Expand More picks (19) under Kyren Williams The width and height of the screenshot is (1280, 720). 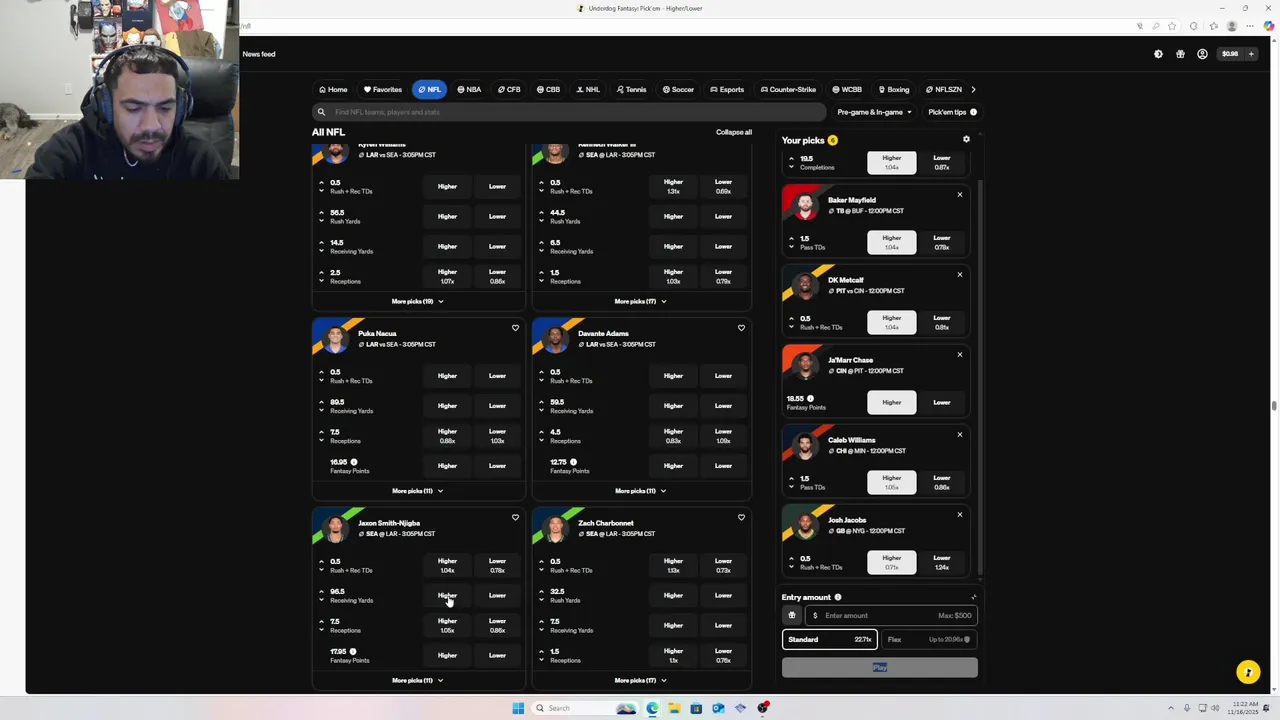coord(418,301)
